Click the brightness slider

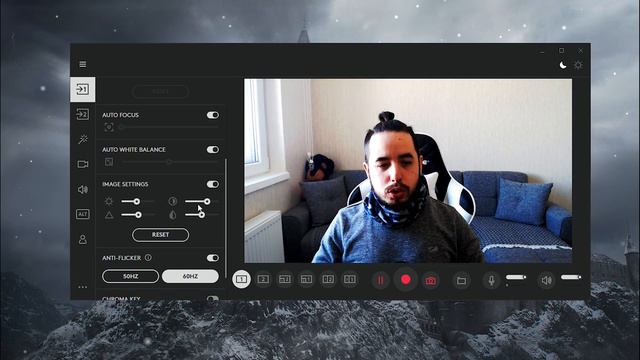138,202
